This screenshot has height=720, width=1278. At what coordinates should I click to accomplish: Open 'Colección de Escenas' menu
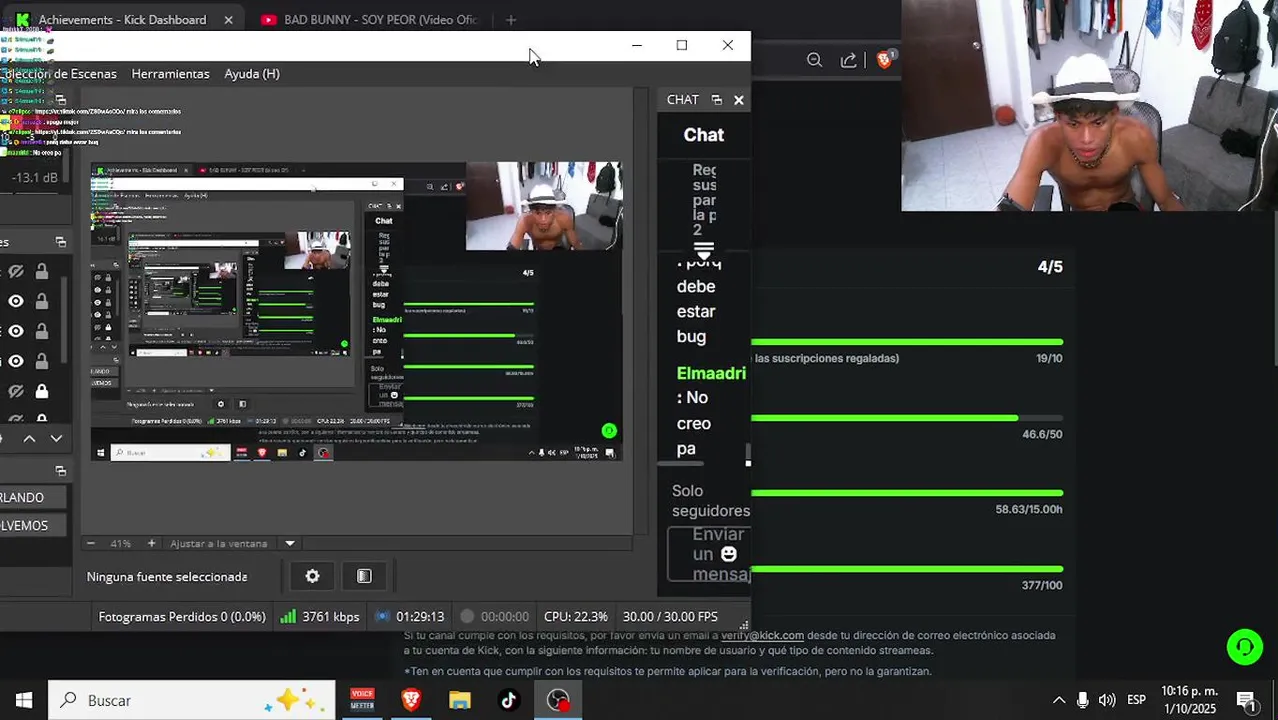click(x=59, y=74)
